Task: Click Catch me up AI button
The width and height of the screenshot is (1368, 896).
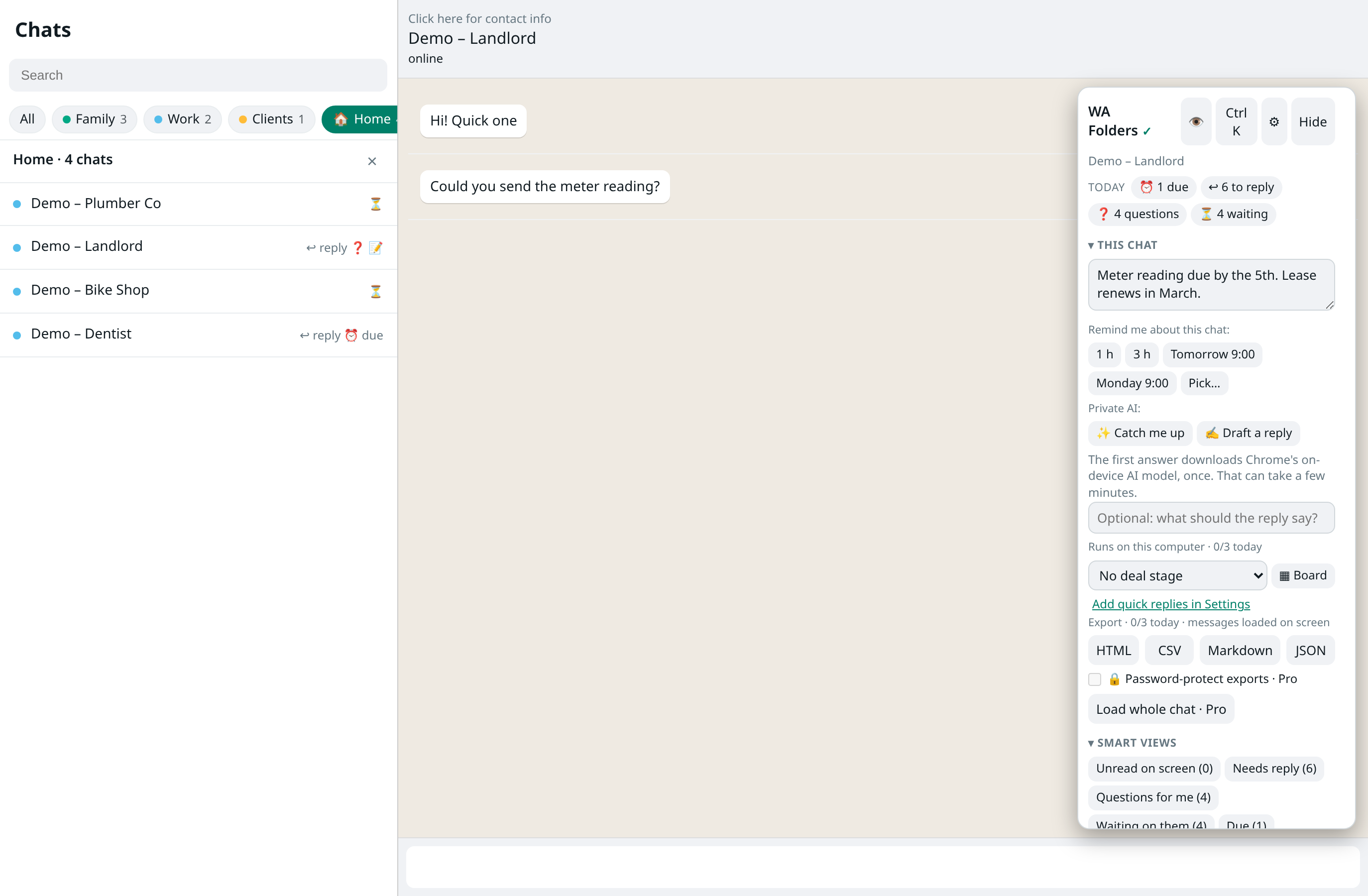Action: point(1140,433)
